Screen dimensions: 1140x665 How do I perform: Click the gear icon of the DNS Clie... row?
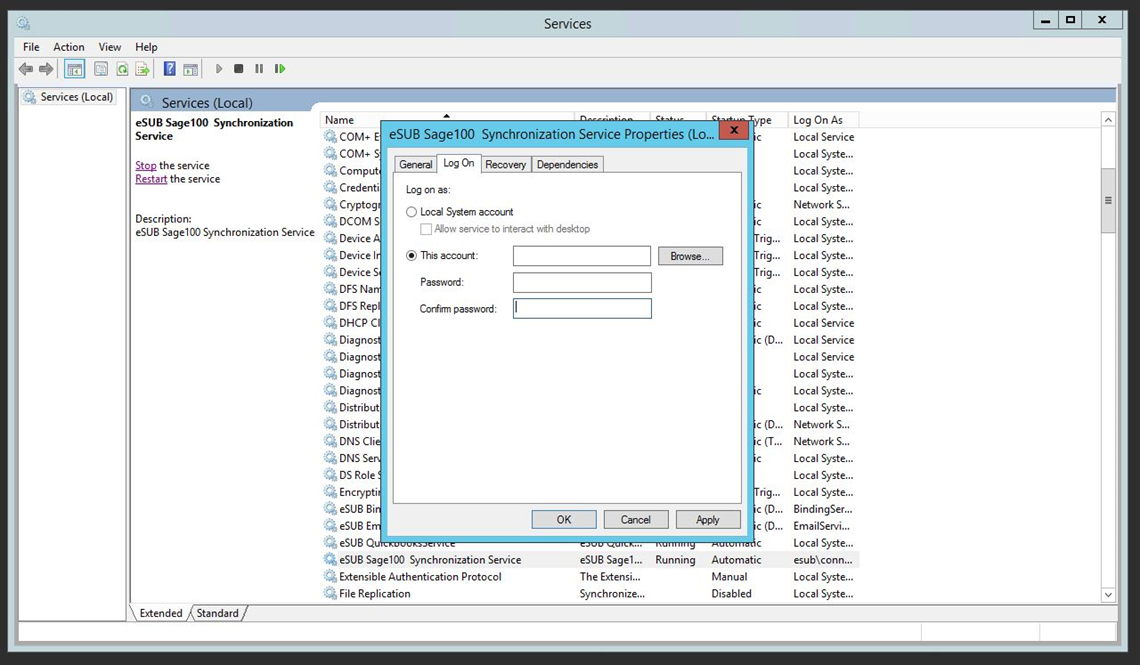pyautogui.click(x=330, y=442)
